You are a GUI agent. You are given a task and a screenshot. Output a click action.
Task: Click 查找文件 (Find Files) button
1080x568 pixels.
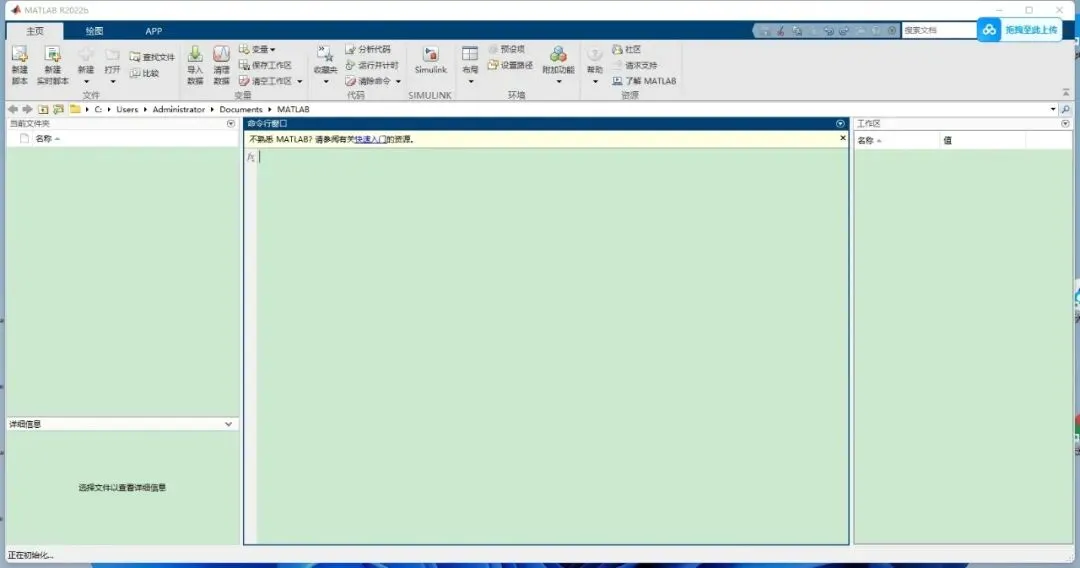coord(152,57)
